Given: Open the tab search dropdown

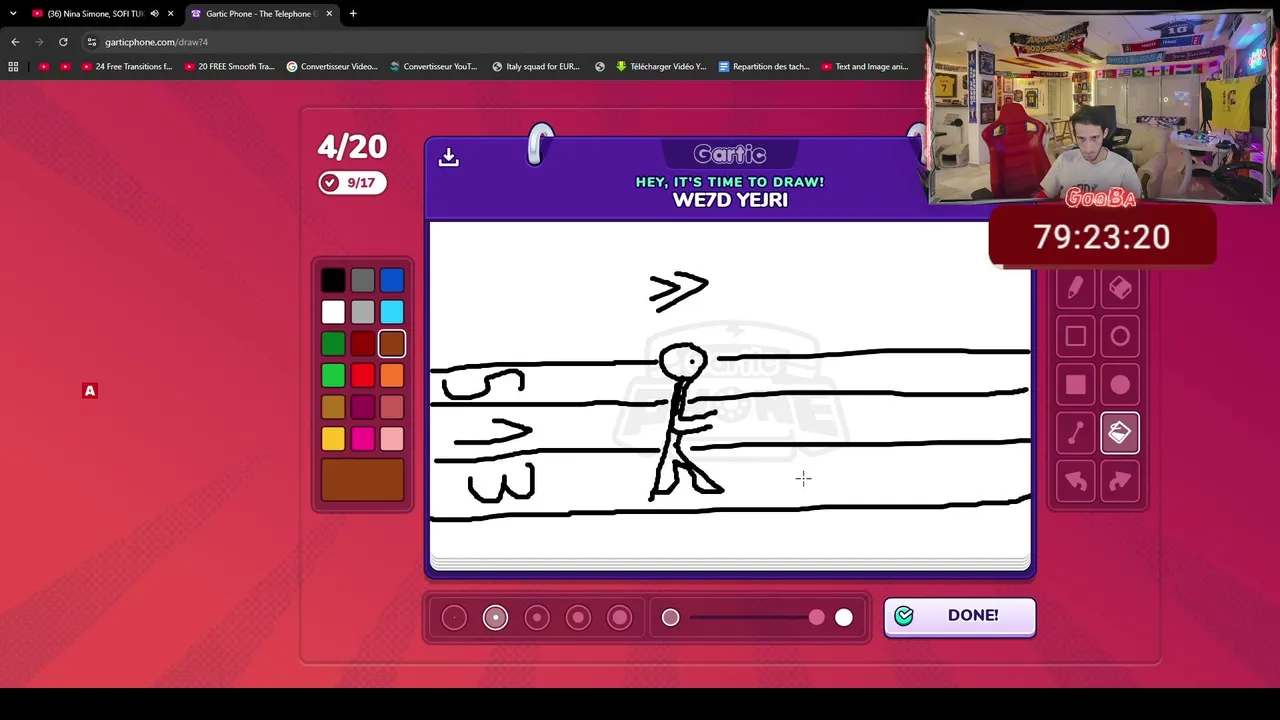Looking at the screenshot, I should coord(13,14).
